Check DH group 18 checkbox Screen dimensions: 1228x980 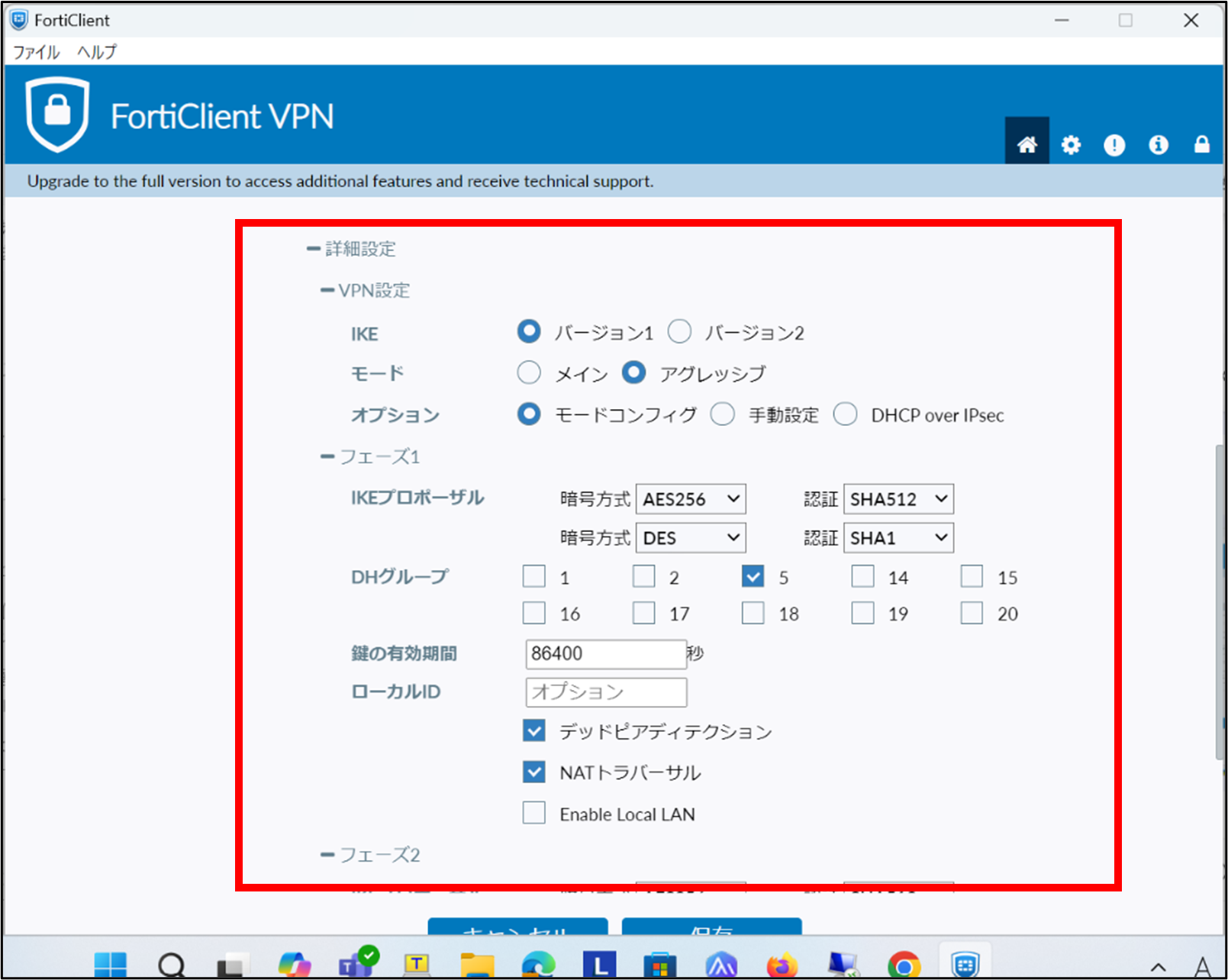click(x=753, y=613)
